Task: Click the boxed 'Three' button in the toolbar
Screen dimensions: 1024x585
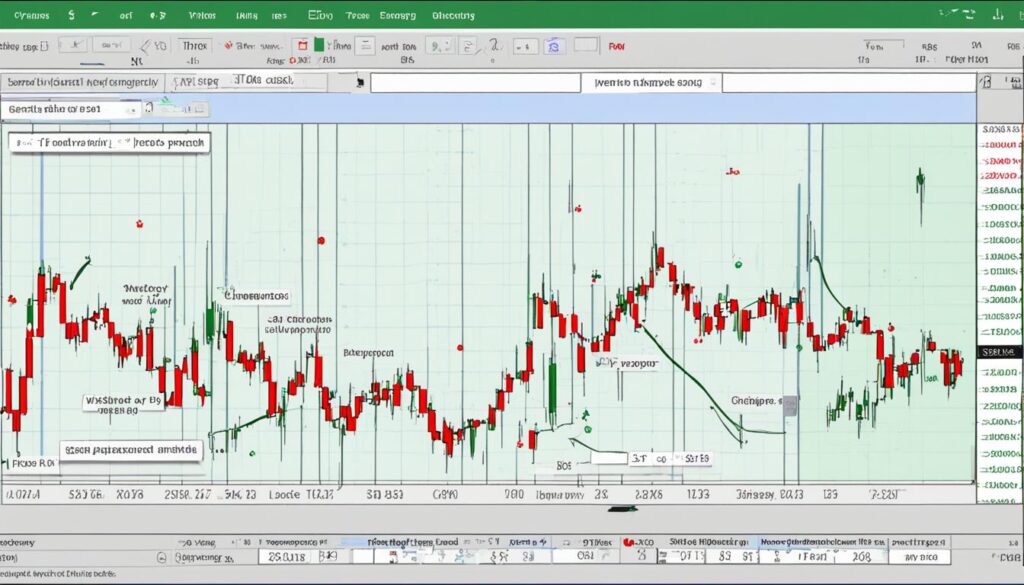Action: pyautogui.click(x=195, y=46)
